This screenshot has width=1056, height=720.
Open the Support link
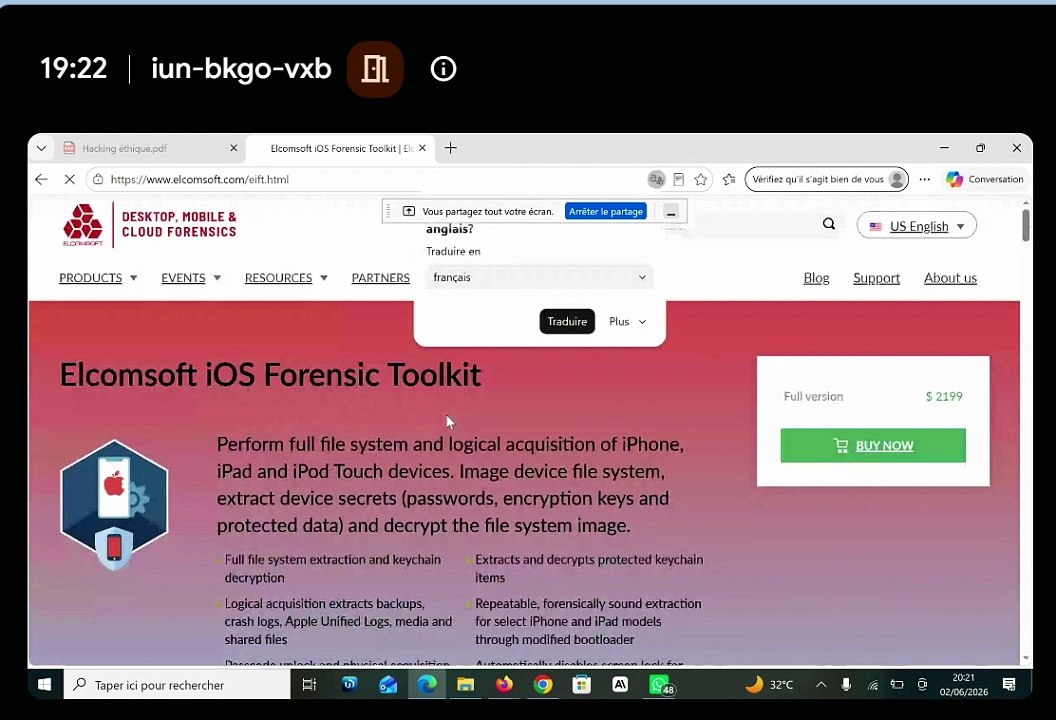click(876, 278)
